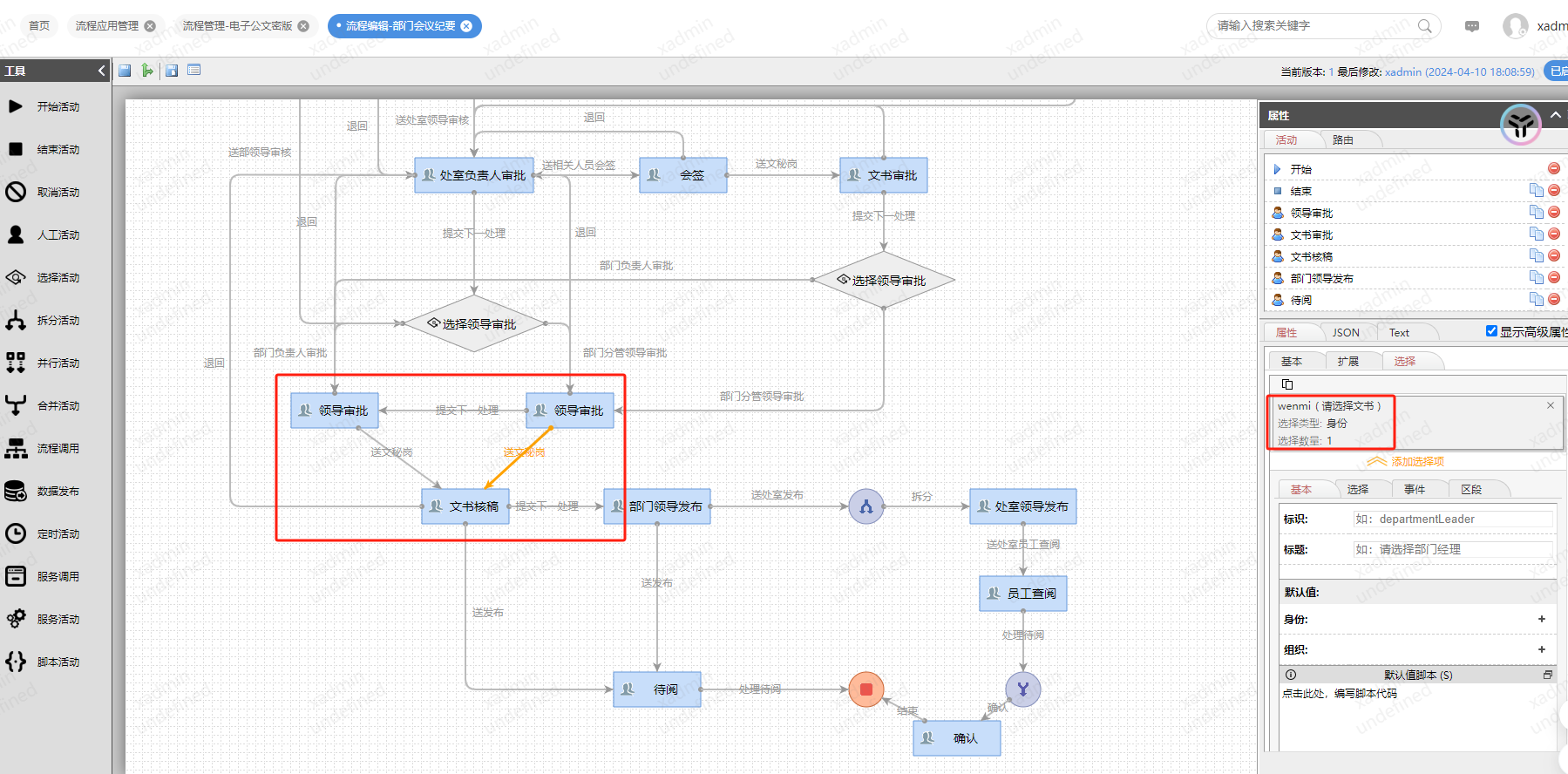Select the red end node on canvas
This screenshot has width=1568, height=774.
point(866,689)
